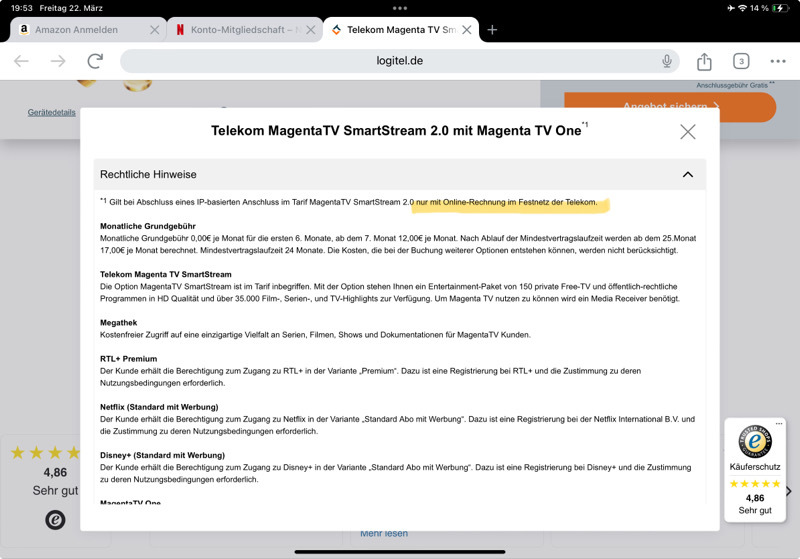Go back using the browser back arrow
Viewport: 800px width, 559px height.
click(22, 61)
